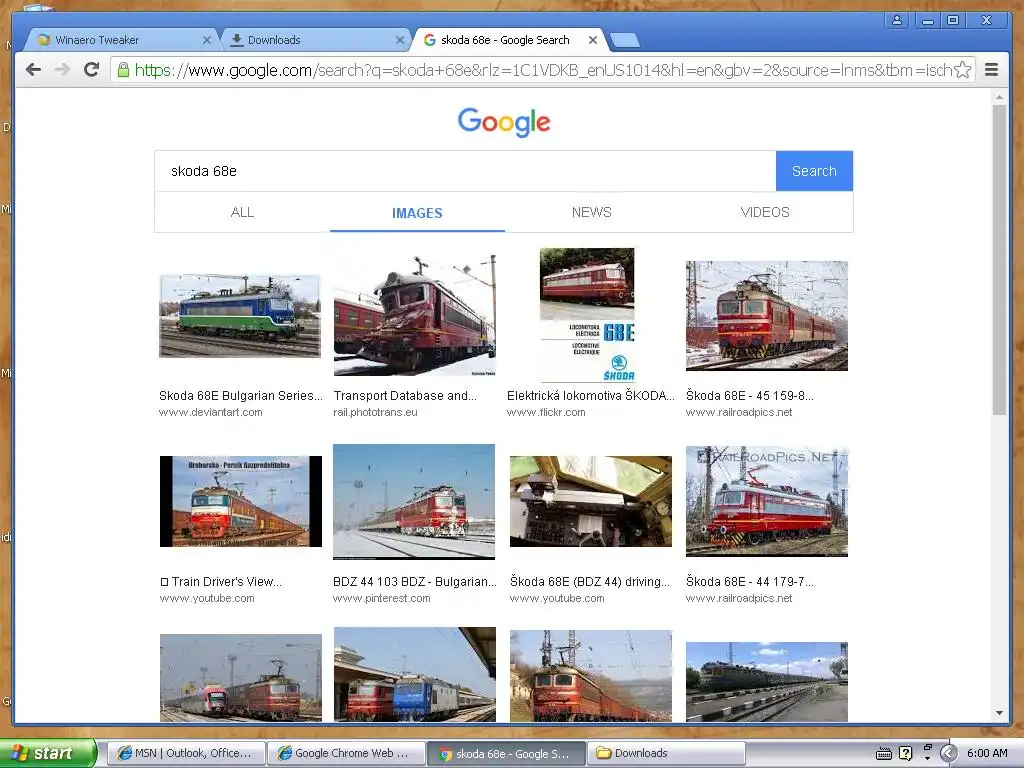Switch to MSN Outlook taskbar window

pyautogui.click(x=186, y=754)
